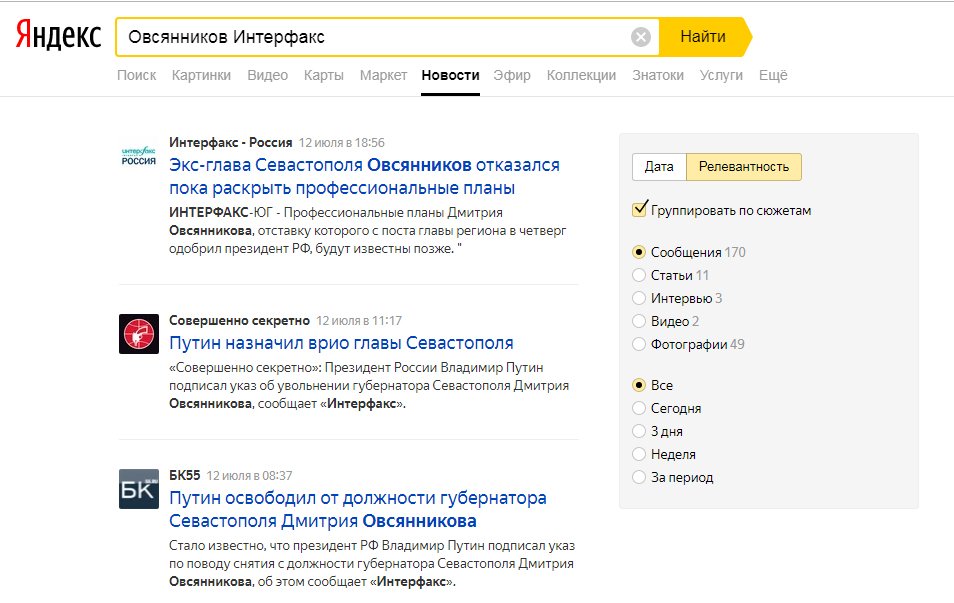Screen dimensions: 954x603
Task: Open article Путин назначил врио главы Севастополя
Action: [341, 343]
